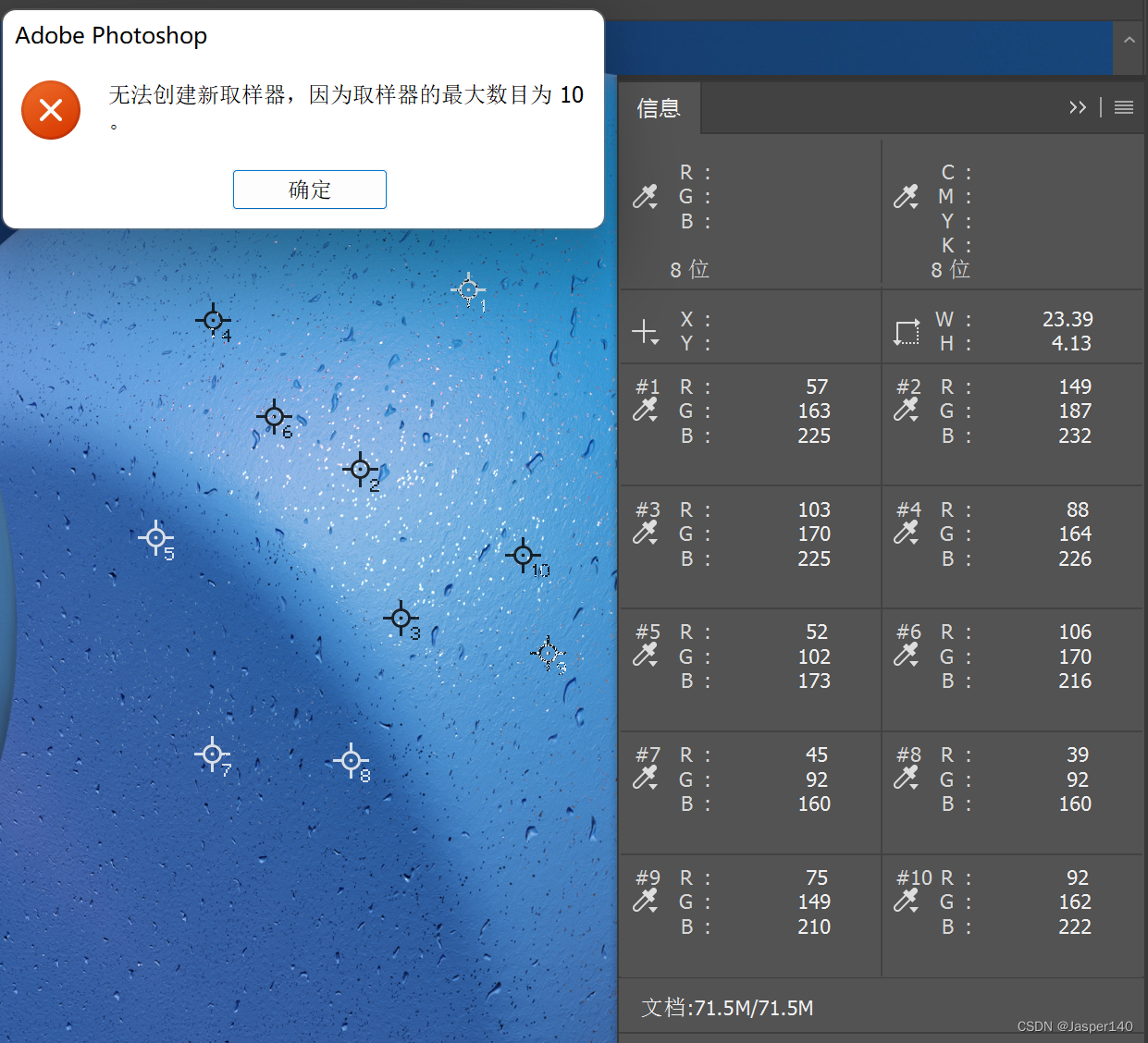Open sampler #1 eyedropper mode menu
1148x1043 pixels.
click(x=646, y=410)
